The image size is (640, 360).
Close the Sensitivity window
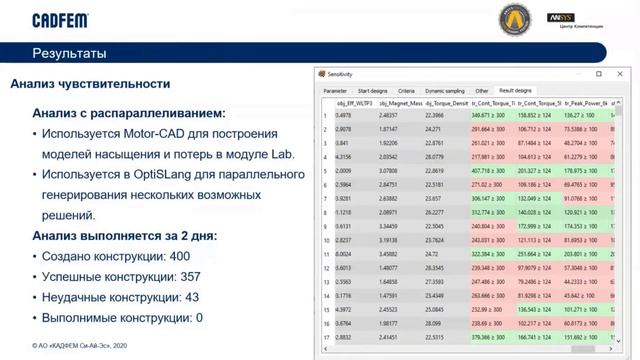click(x=620, y=74)
